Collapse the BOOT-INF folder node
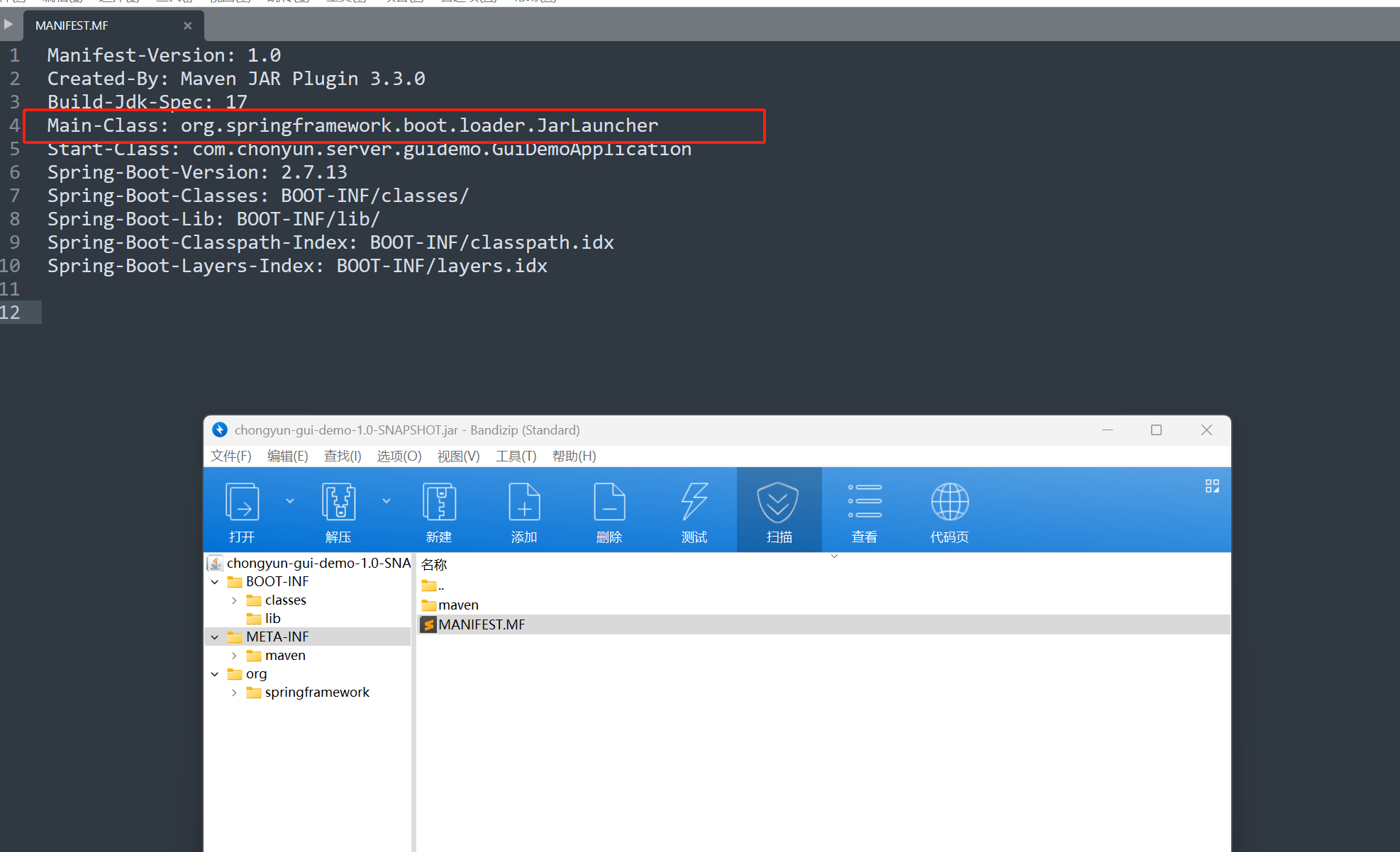Screen dimensions: 1400x852 (215, 581)
